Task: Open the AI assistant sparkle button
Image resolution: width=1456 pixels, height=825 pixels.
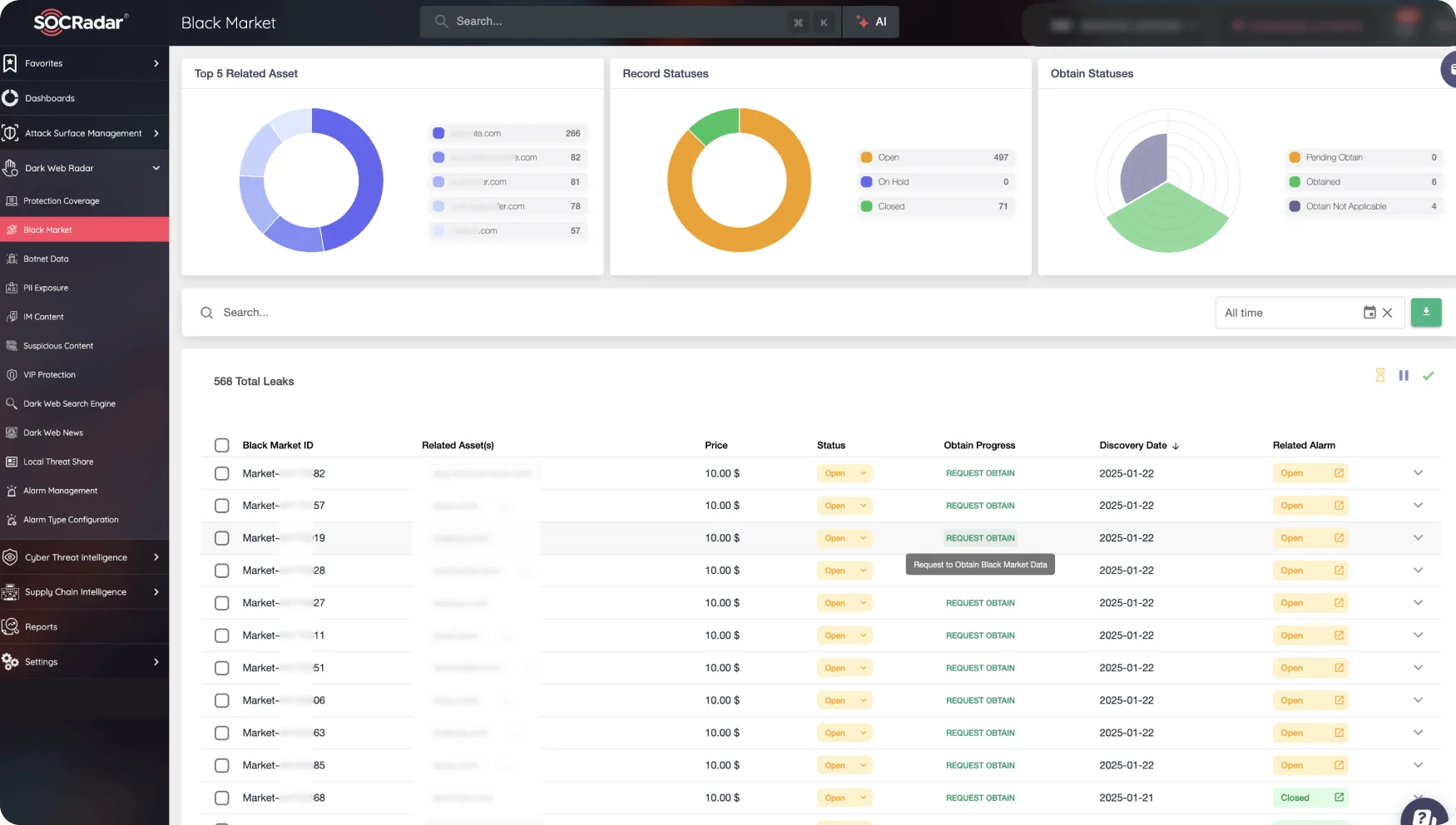Action: [871, 22]
